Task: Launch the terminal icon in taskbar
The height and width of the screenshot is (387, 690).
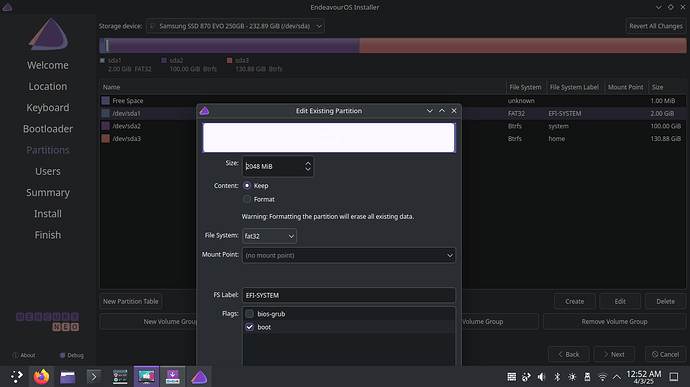Action: click(x=93, y=377)
